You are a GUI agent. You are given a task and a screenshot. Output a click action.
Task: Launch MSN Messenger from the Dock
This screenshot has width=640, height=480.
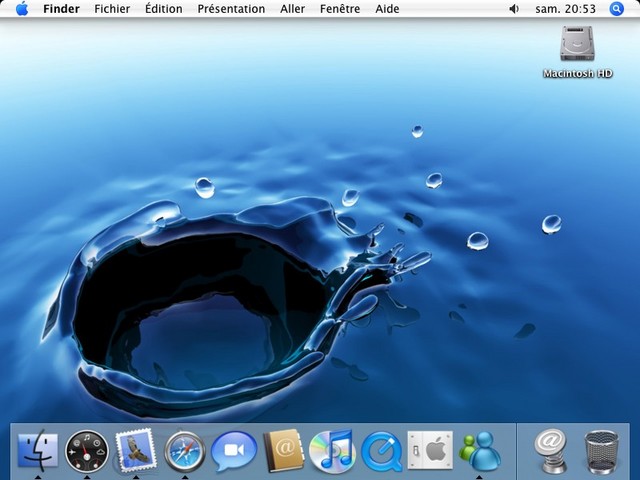tap(480, 451)
